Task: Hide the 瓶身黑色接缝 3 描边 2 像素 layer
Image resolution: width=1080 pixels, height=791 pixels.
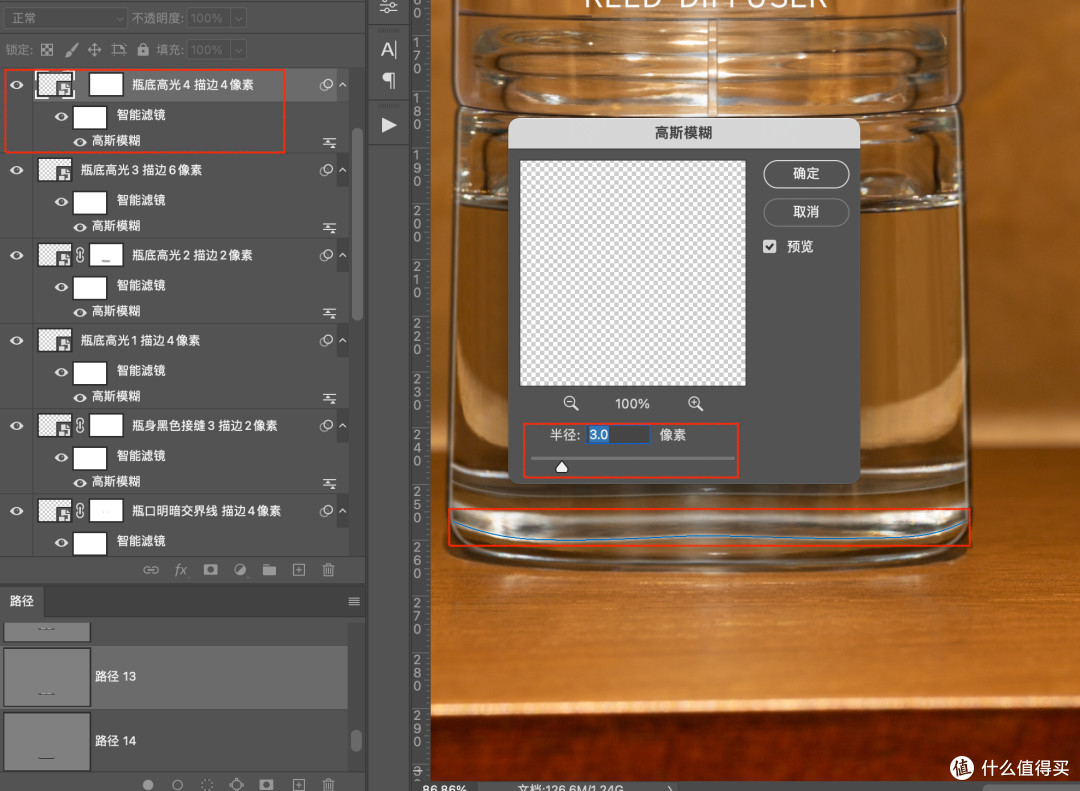Action: pyautogui.click(x=17, y=426)
